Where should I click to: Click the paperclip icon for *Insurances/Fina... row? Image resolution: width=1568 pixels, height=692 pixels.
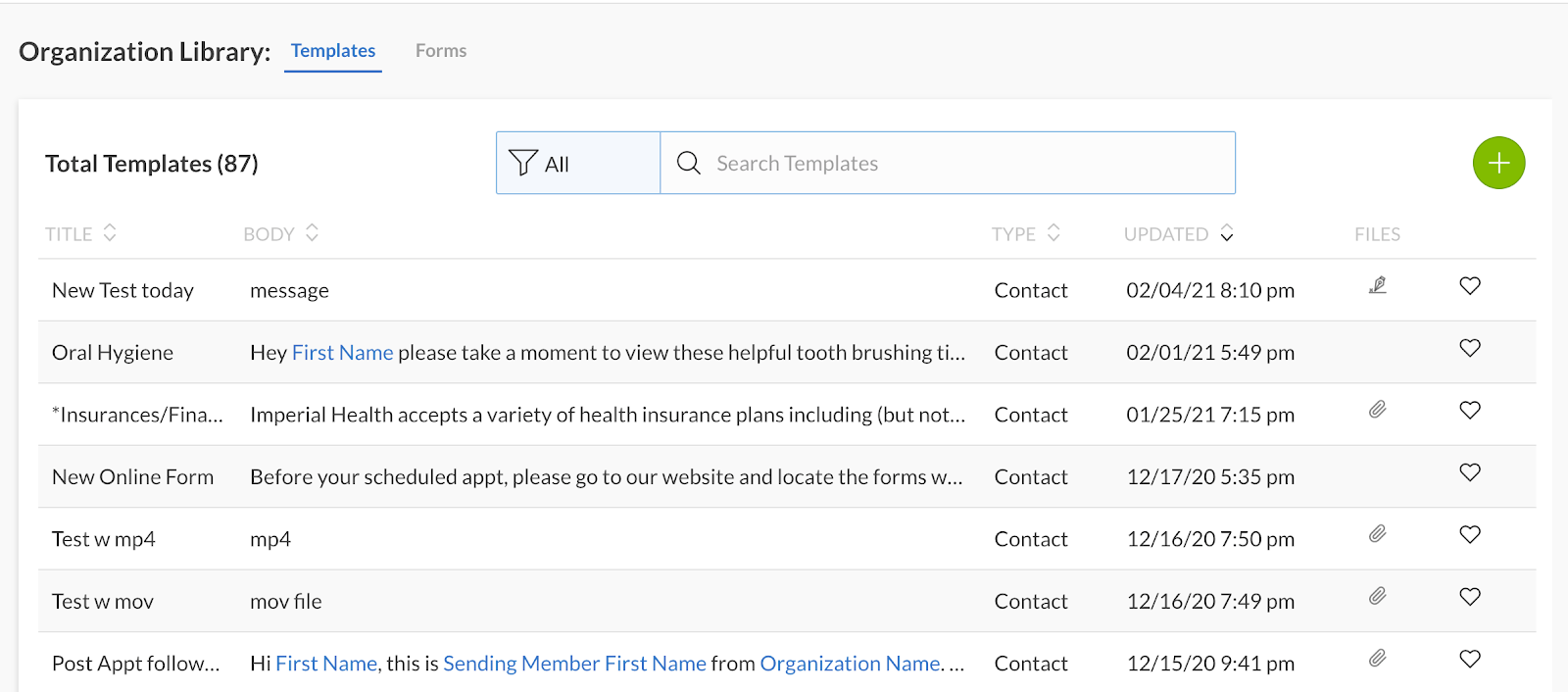pos(1377,410)
